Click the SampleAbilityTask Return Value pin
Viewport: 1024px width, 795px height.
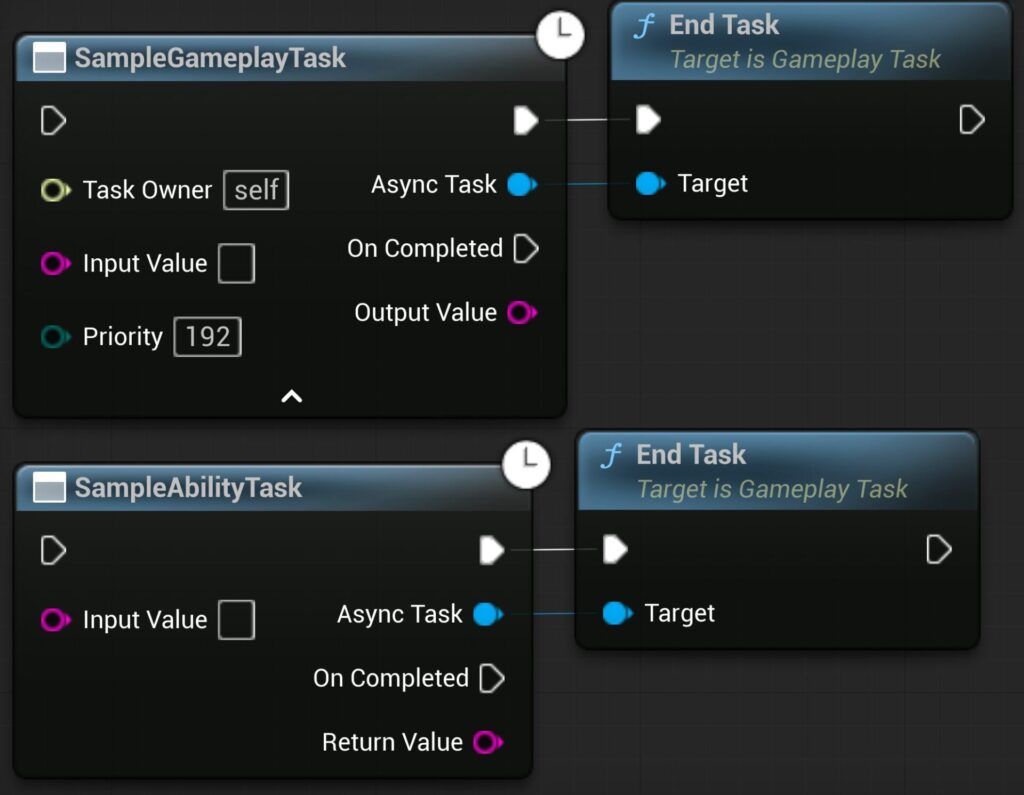coord(487,742)
